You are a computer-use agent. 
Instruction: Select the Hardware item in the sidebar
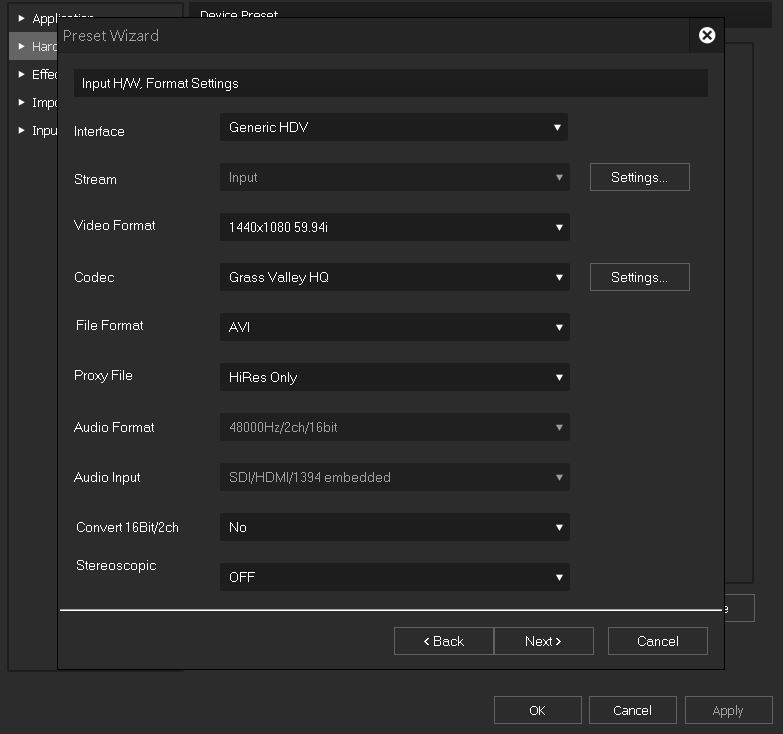tap(40, 46)
